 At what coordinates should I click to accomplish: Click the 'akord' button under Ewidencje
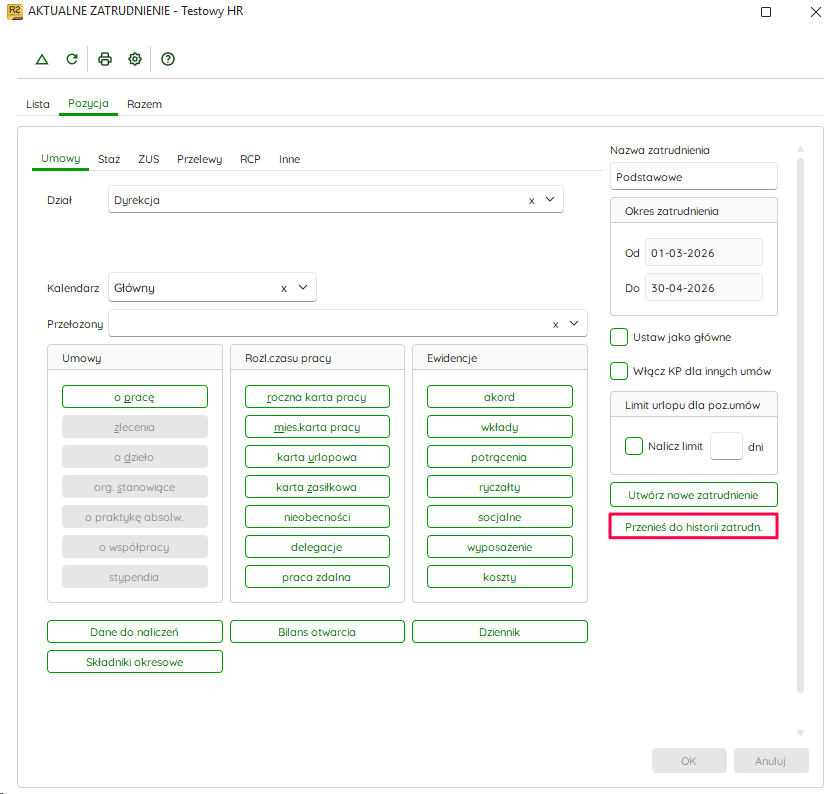500,397
